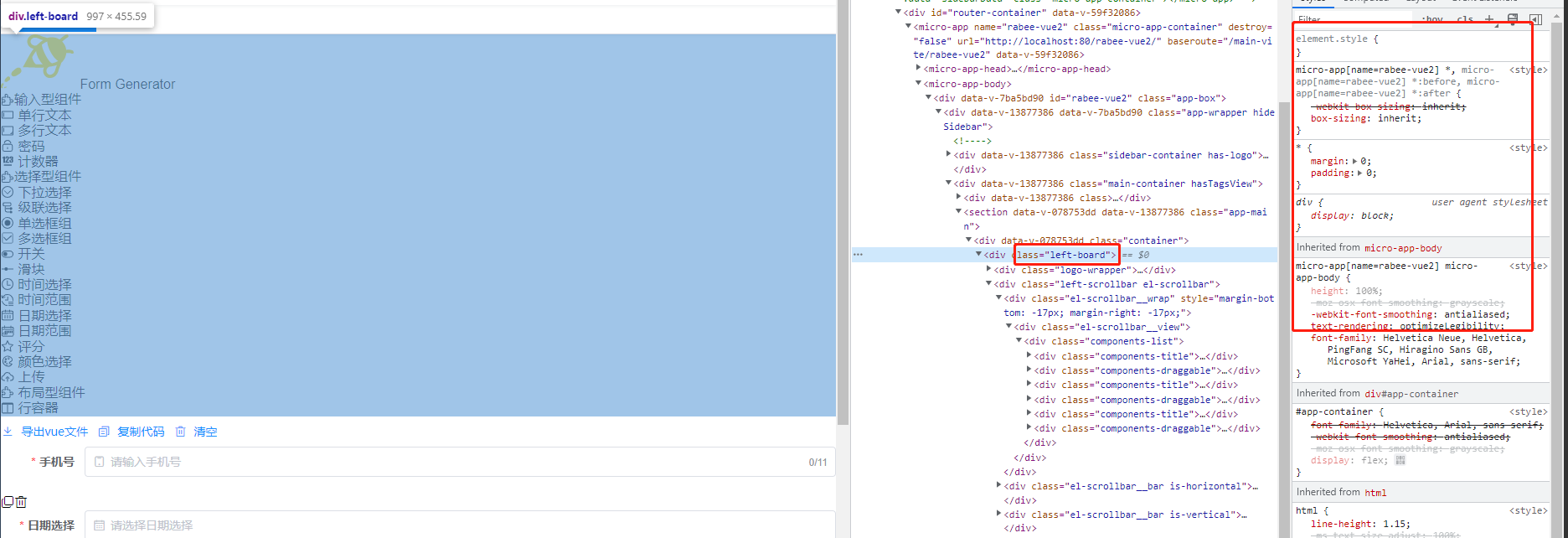This screenshot has width=1568, height=538.
Task: Click the 行容器 layout icon
Action: click(x=8, y=408)
